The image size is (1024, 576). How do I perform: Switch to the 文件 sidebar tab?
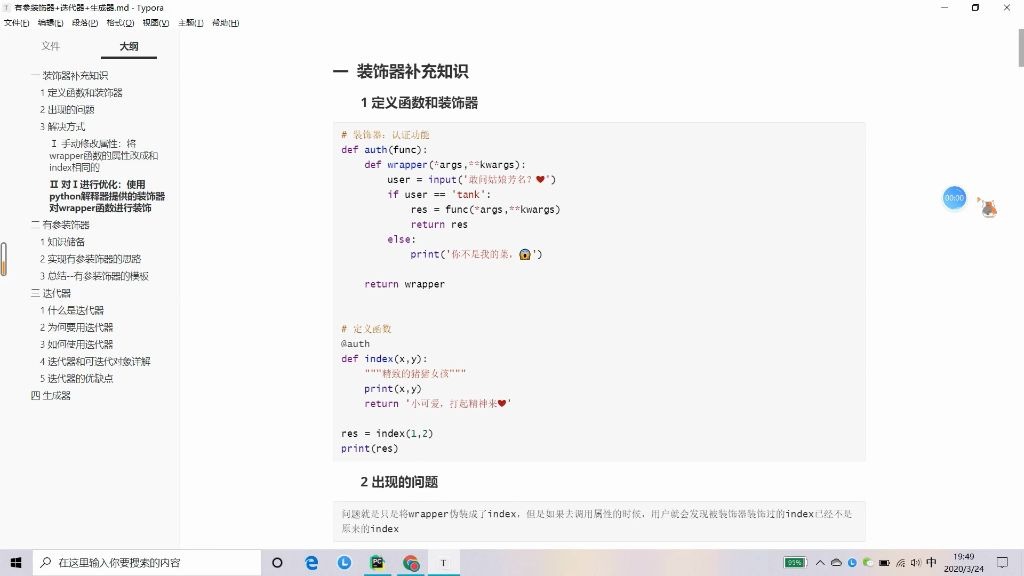[51, 45]
